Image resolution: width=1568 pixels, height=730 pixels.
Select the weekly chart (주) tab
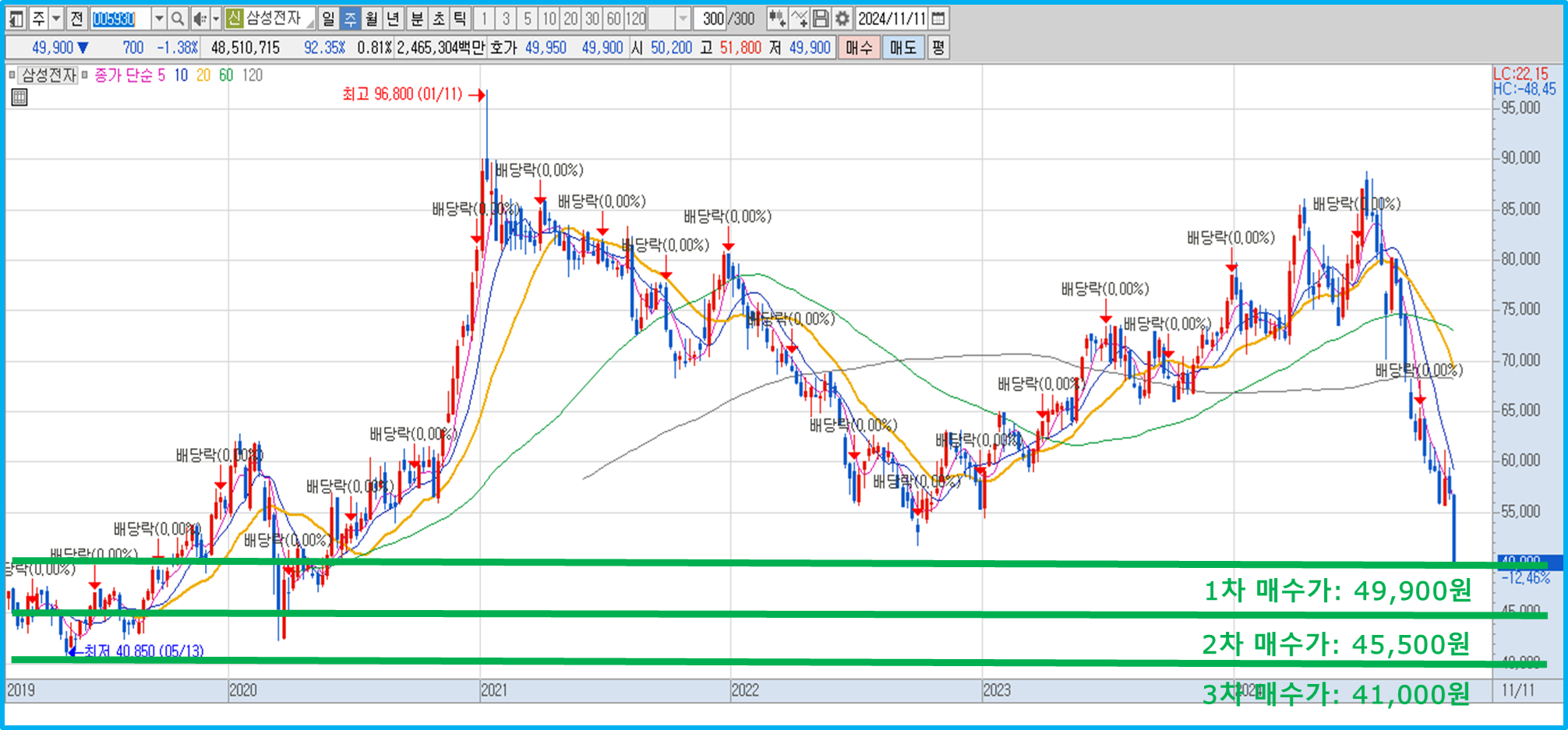pyautogui.click(x=350, y=18)
